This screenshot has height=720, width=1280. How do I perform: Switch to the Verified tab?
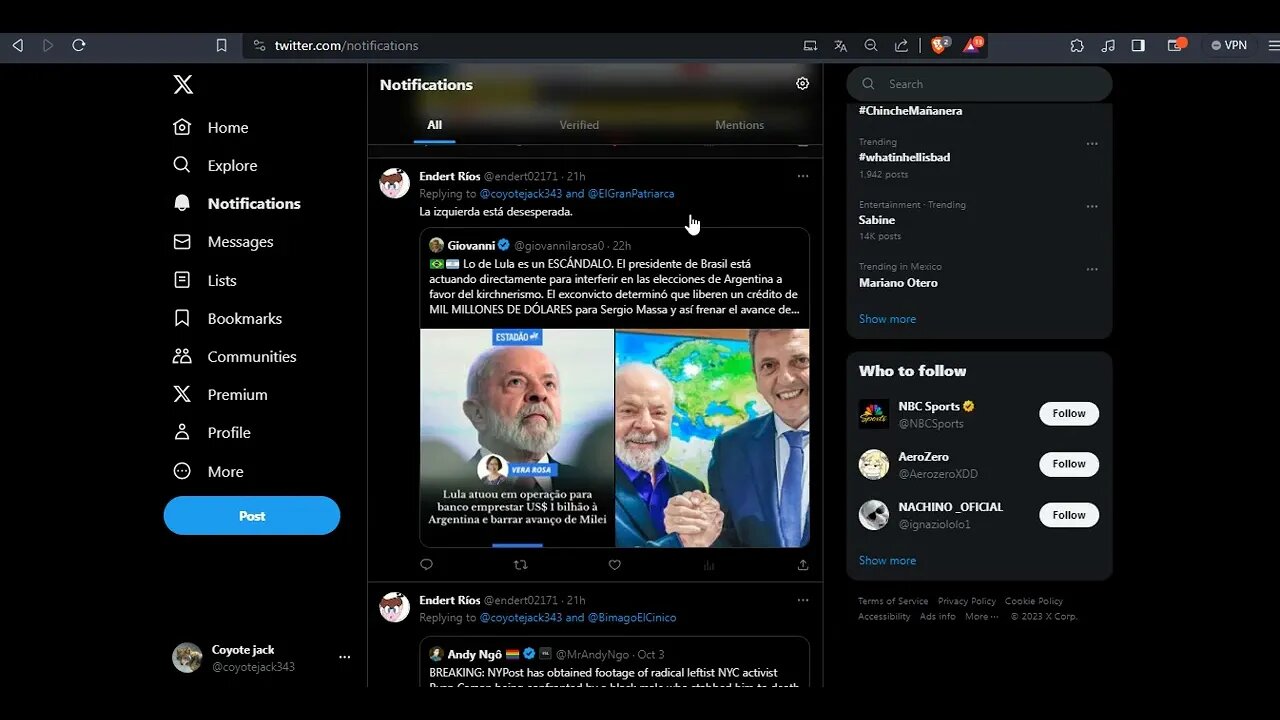click(x=579, y=125)
